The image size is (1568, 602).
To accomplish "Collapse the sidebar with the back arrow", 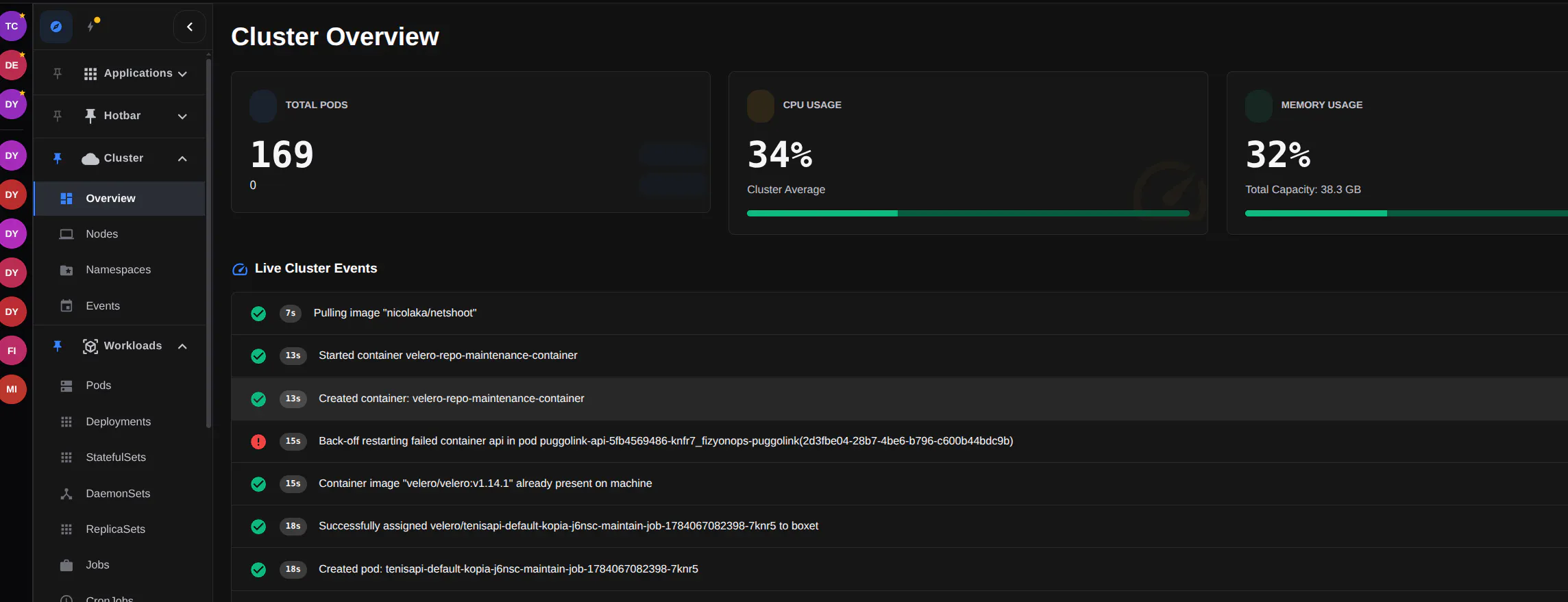I will click(x=190, y=27).
